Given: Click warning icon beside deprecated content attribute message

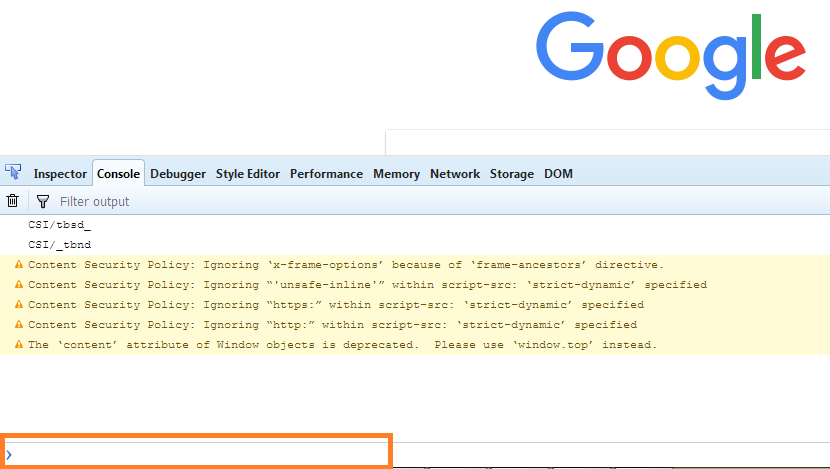Looking at the screenshot, I should pos(19,344).
